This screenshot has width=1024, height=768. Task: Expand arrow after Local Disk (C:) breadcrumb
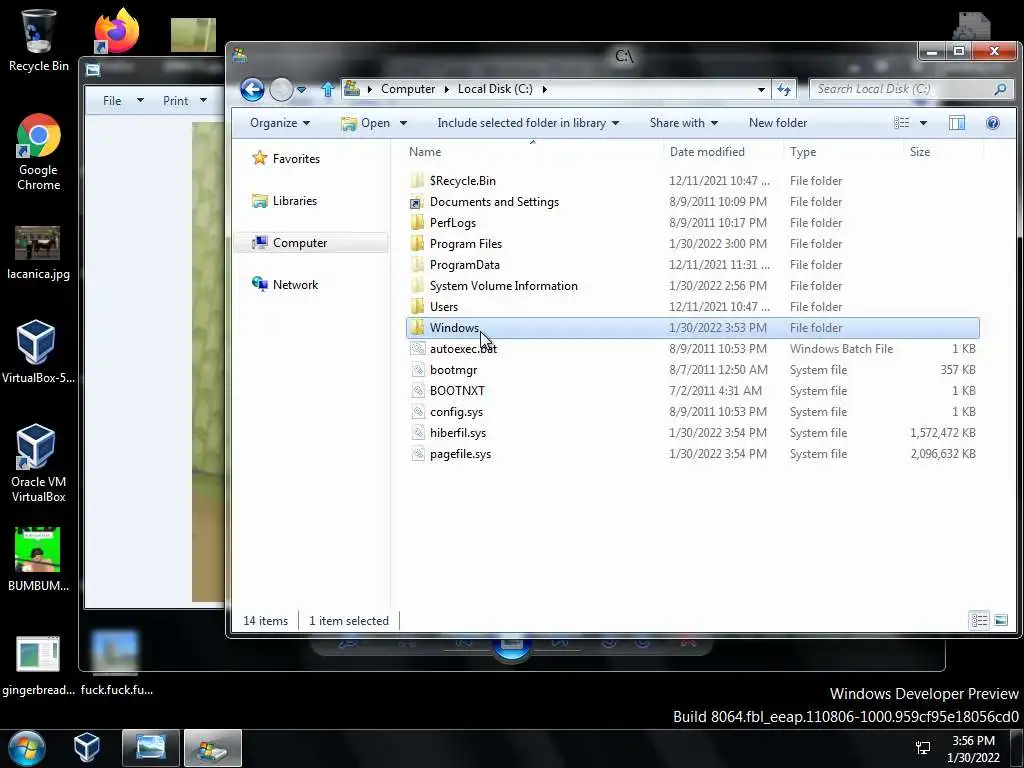545,89
